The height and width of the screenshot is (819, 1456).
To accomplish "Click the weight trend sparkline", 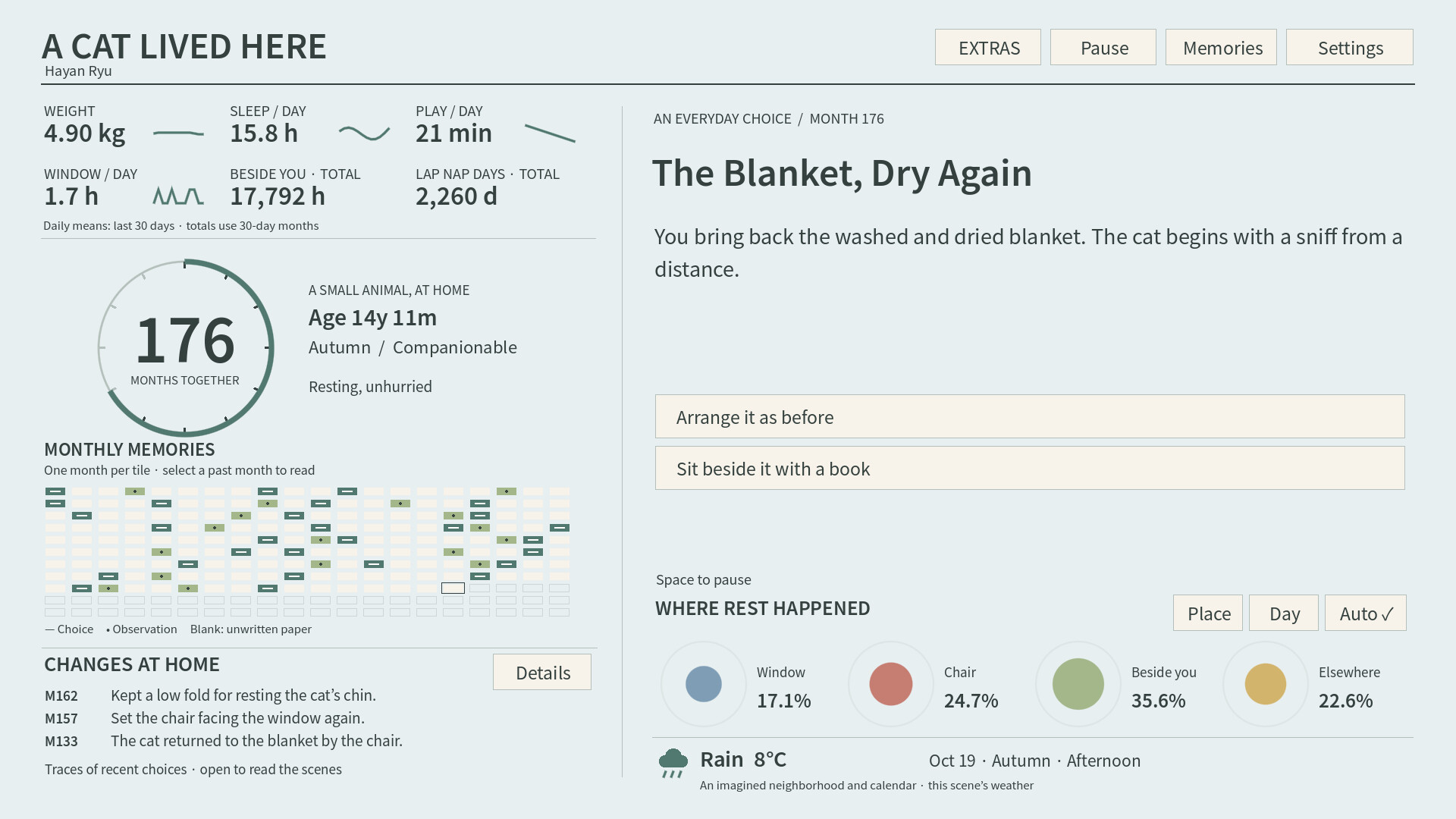I will point(178,133).
